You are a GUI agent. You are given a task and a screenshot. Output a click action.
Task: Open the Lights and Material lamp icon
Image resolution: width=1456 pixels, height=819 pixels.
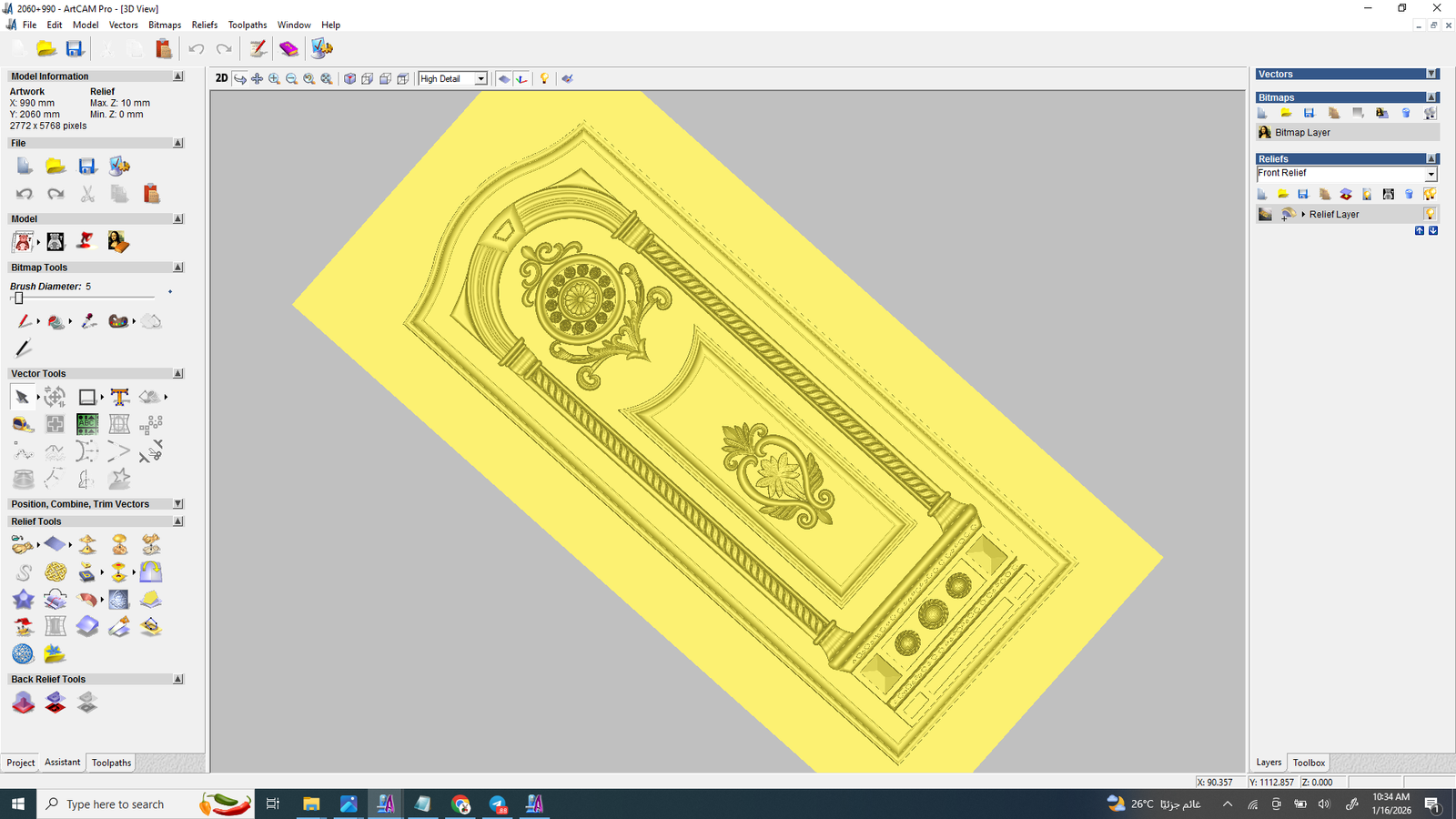coord(544,79)
